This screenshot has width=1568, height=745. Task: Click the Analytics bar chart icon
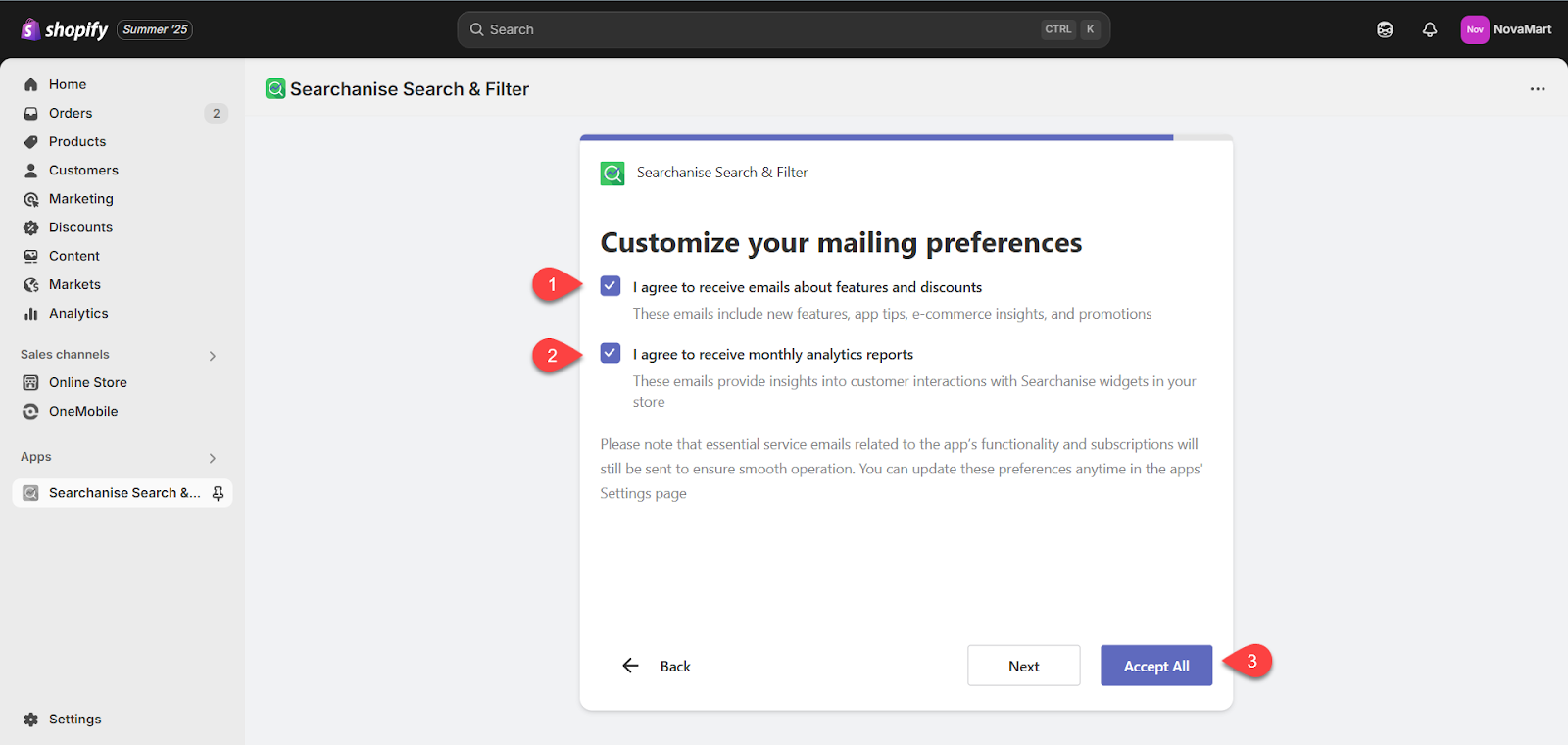coord(31,314)
